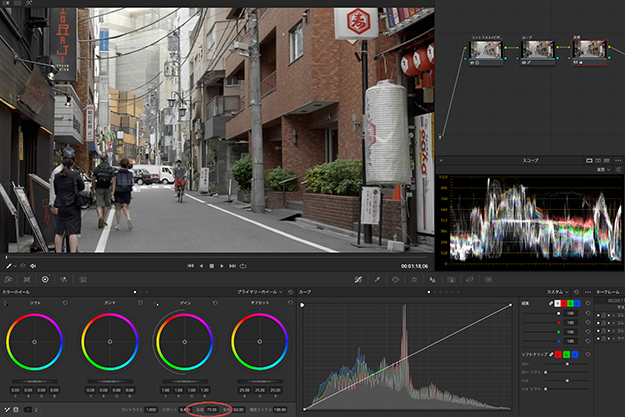The image size is (625, 417).
Task: Click the Contrast value field
Action: [x=150, y=409]
